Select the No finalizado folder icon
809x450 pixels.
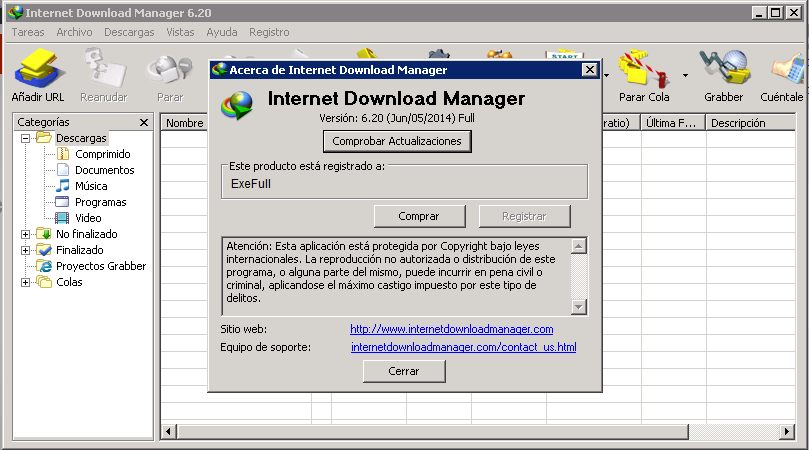point(44,234)
